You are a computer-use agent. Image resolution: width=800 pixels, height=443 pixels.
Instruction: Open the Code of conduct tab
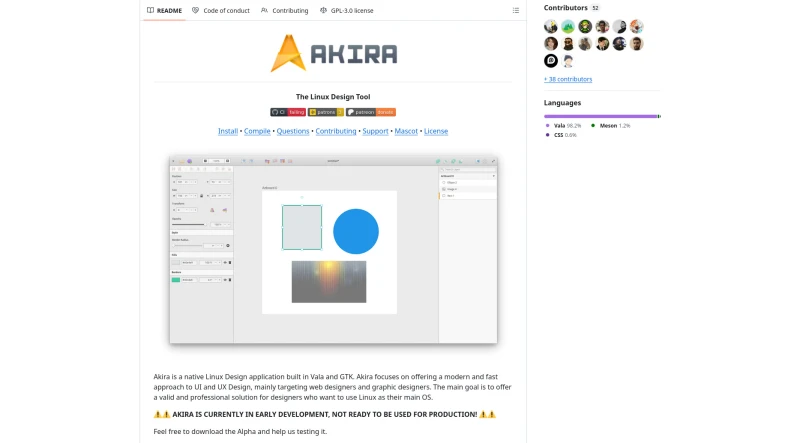pos(220,10)
